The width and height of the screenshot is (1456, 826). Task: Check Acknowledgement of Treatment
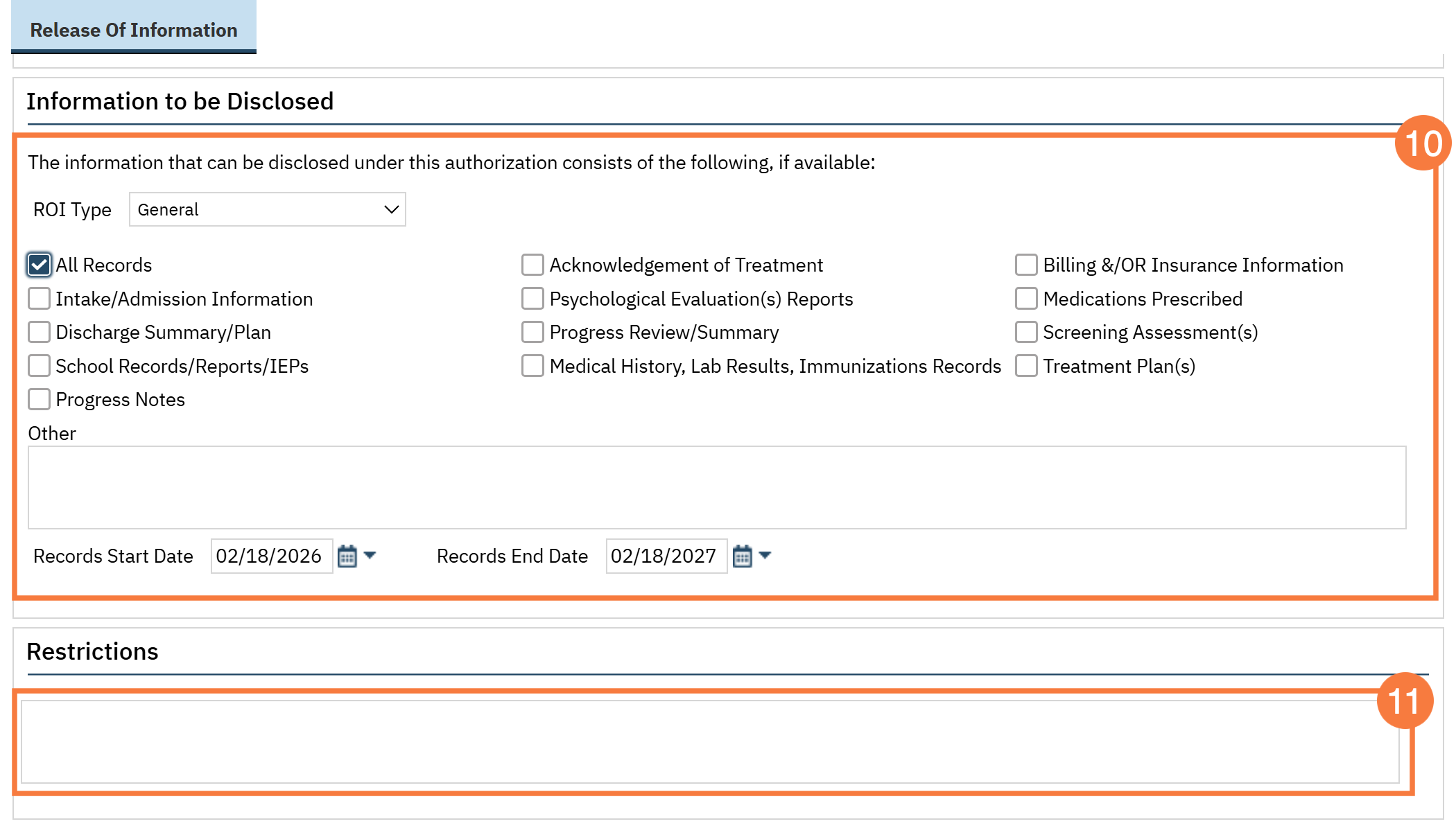(532, 265)
